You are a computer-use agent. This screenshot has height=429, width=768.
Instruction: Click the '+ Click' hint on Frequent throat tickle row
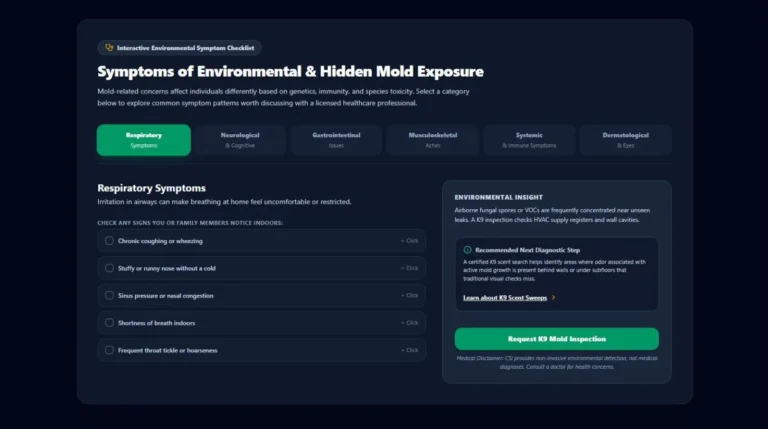(x=409, y=350)
